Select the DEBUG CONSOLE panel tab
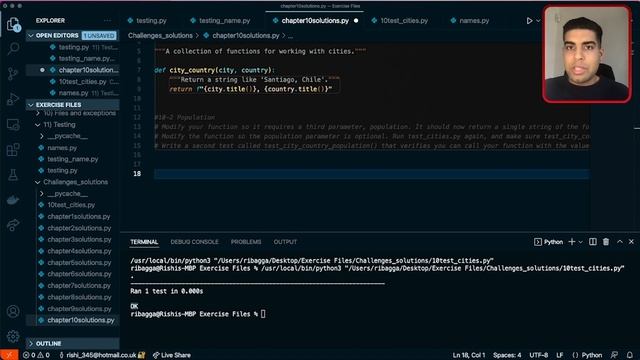Image resolution: width=640 pixels, height=360 pixels. click(x=194, y=242)
